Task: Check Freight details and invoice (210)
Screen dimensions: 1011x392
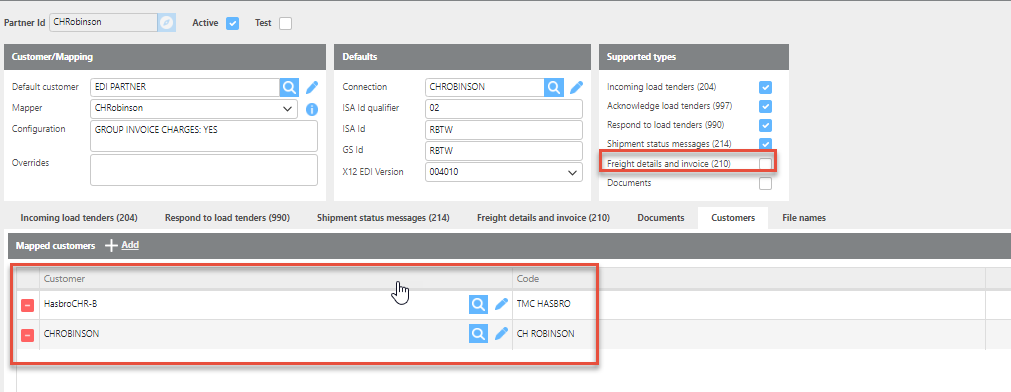Action: [x=765, y=164]
